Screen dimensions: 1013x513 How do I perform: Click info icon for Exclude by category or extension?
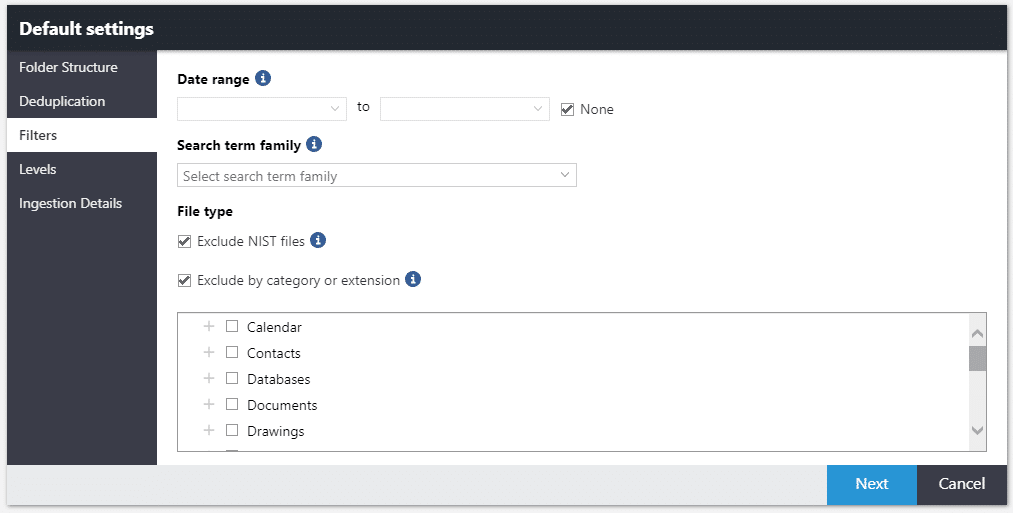[413, 280]
